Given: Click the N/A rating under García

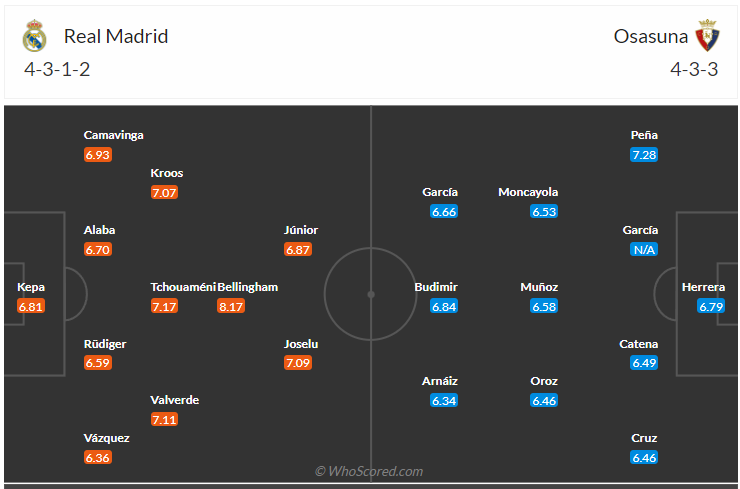Looking at the screenshot, I should [644, 249].
